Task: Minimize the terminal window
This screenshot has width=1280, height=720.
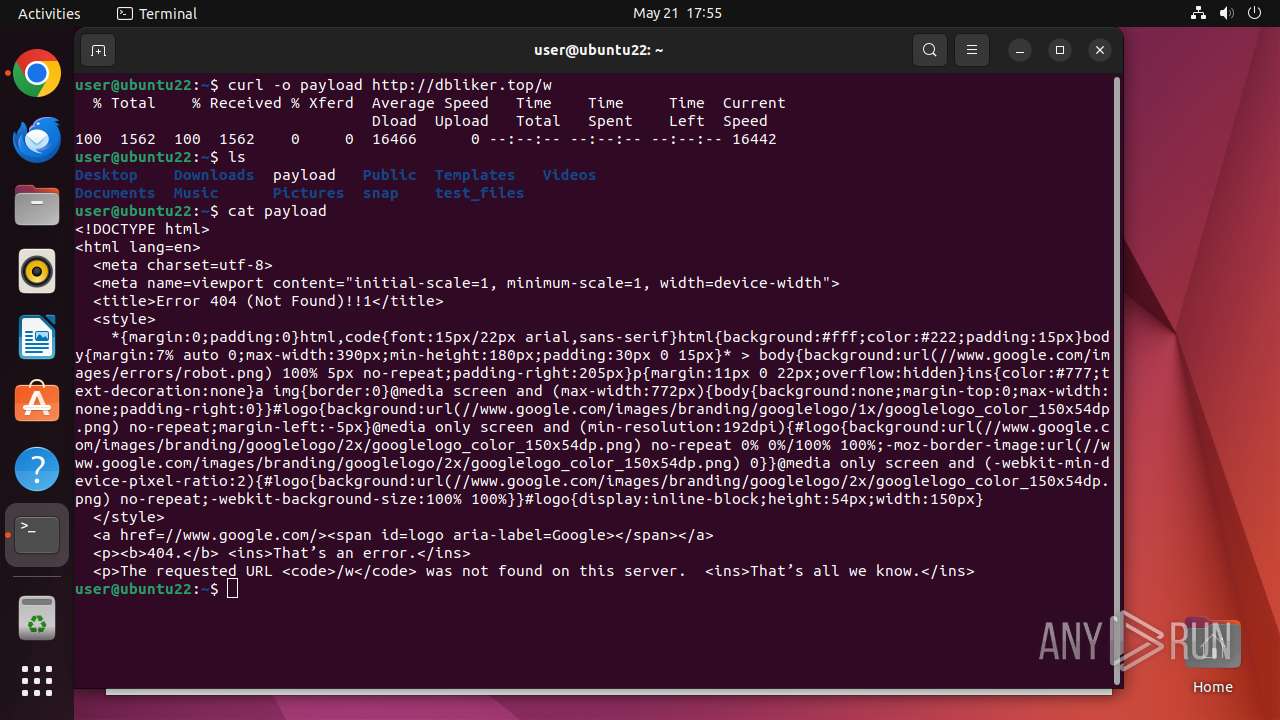Action: [x=1019, y=50]
